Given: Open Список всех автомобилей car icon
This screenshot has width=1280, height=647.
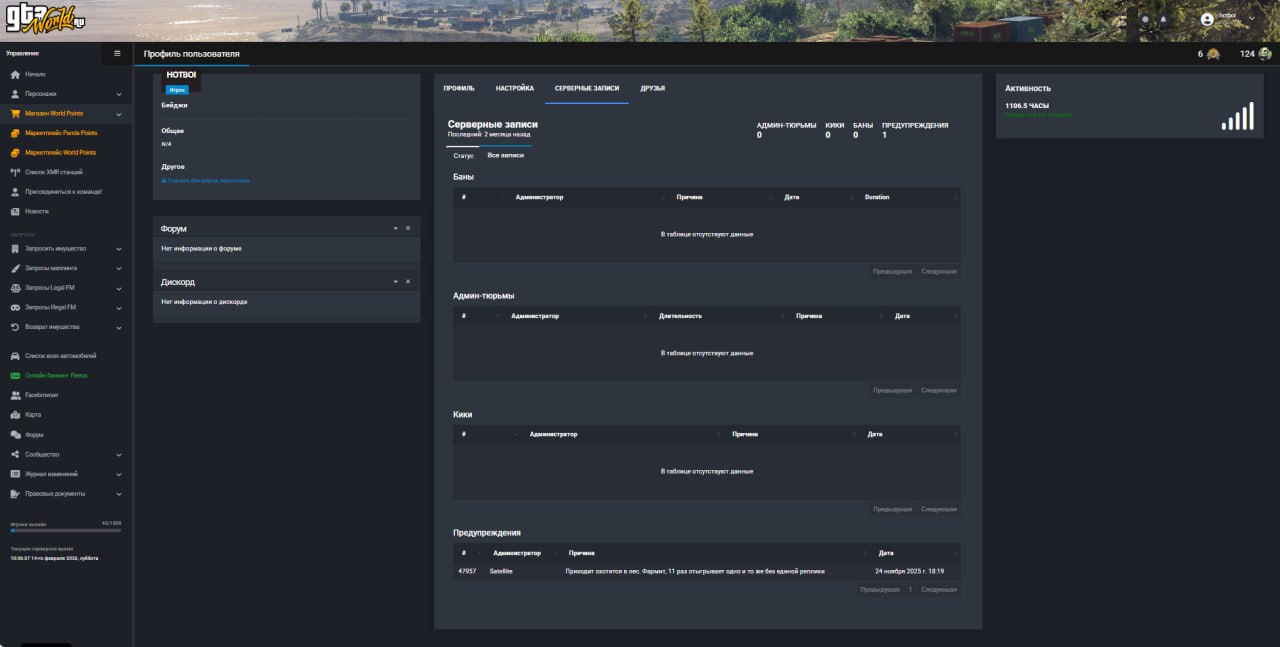Looking at the screenshot, I should (15, 356).
